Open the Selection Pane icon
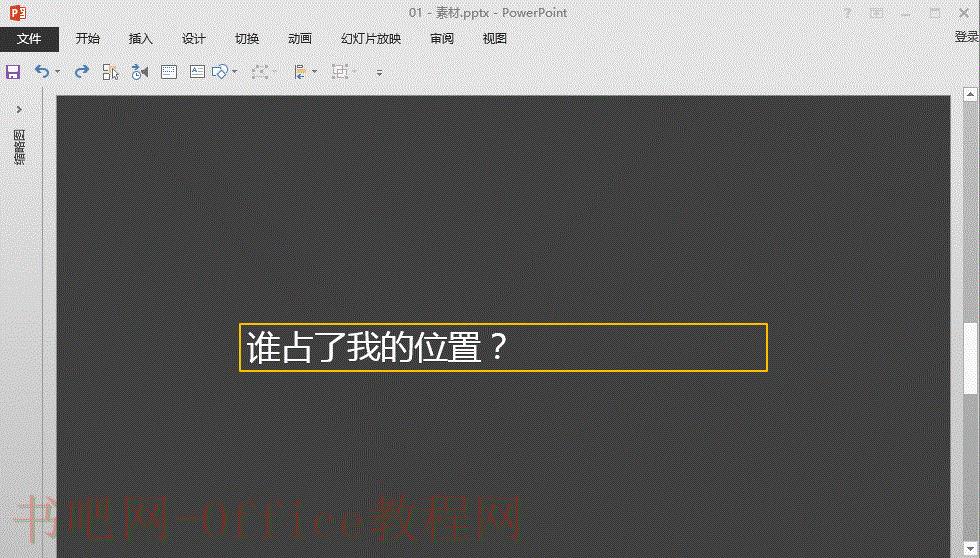 111,72
